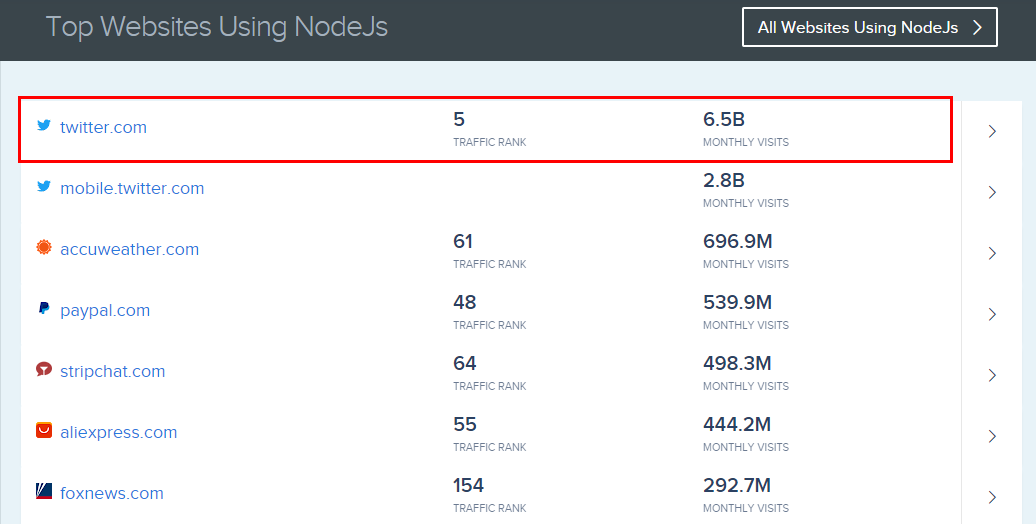The width and height of the screenshot is (1036, 524).
Task: Expand the accuweather.com row chevron
Action: point(992,253)
